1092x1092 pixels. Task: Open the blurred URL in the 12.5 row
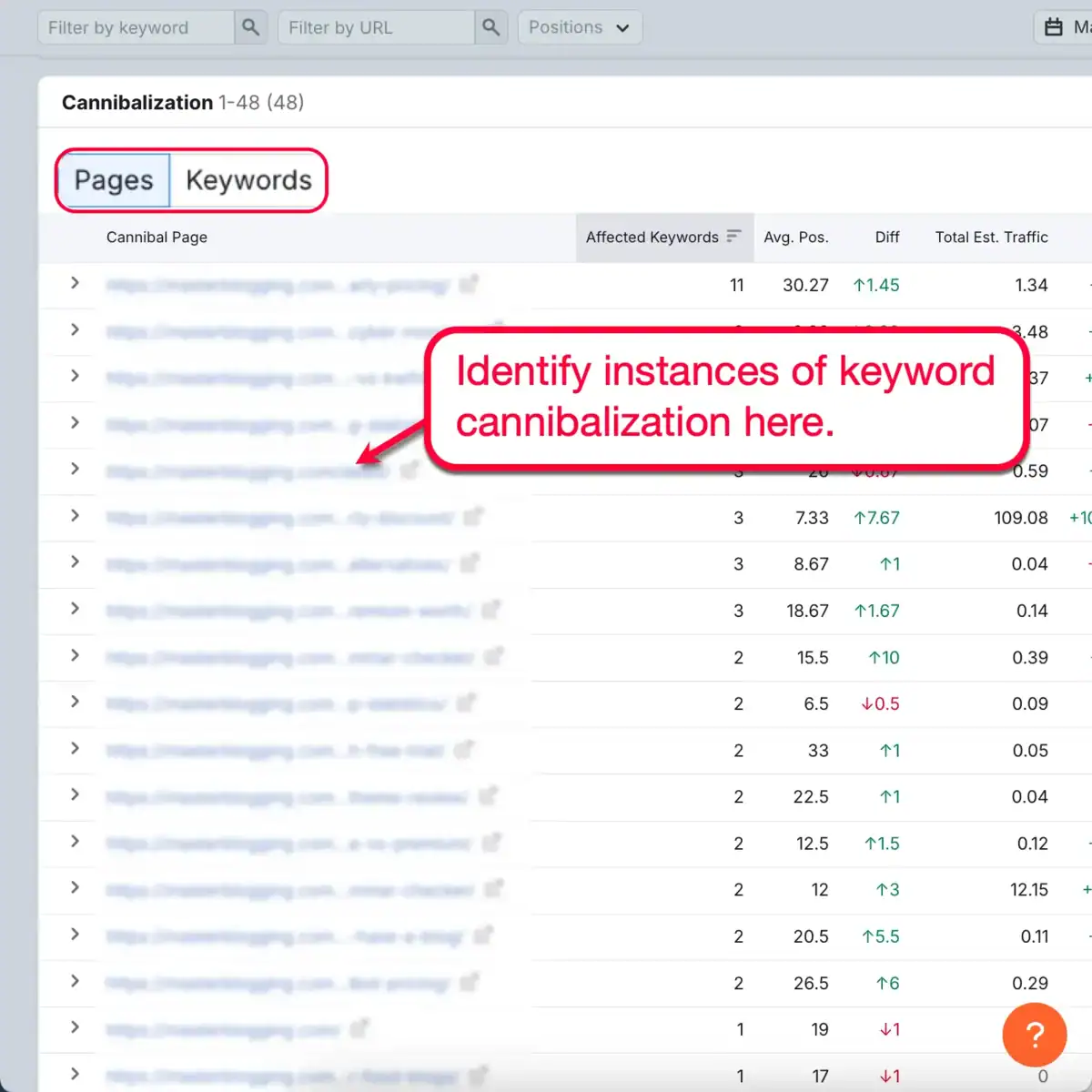288,844
